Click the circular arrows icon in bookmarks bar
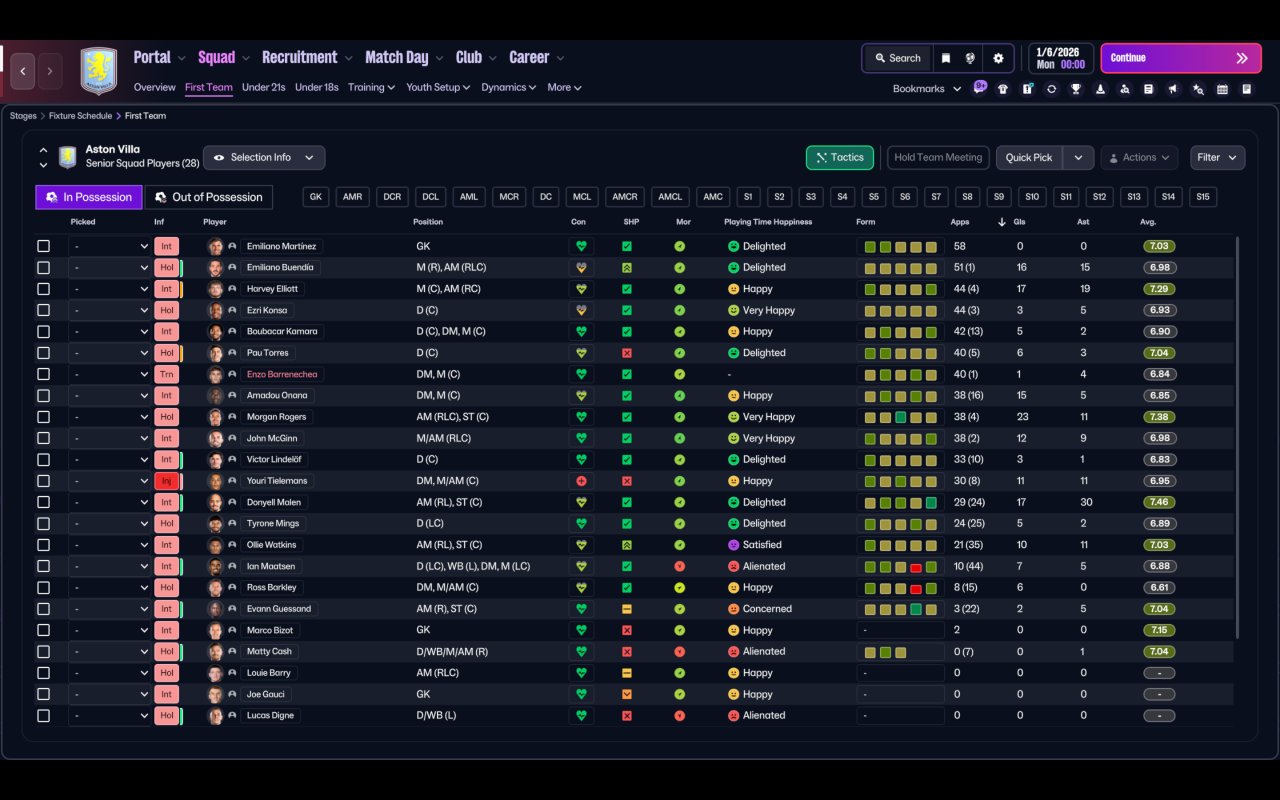This screenshot has height=800, width=1280. coord(1051,89)
